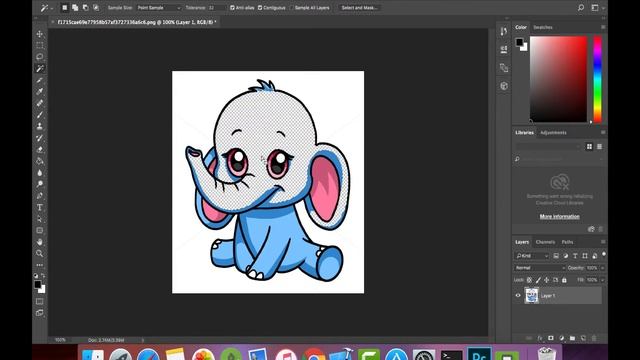The height and width of the screenshot is (360, 640).
Task: Toggle lock transparent pixels
Action: pos(529,280)
